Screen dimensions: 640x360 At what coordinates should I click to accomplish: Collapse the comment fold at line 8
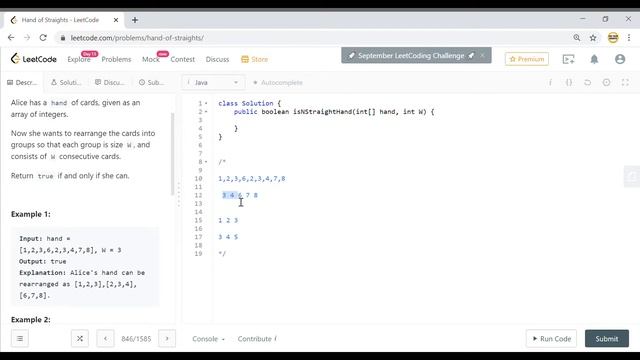[x=206, y=162]
